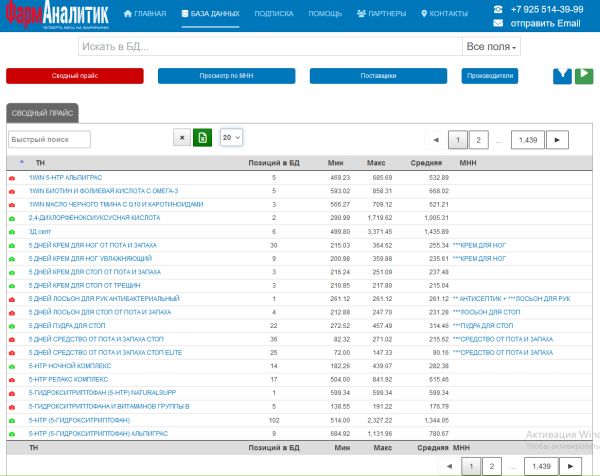Click the blue filter funnel icon
Screen dimensions: 600x476
(562, 76)
